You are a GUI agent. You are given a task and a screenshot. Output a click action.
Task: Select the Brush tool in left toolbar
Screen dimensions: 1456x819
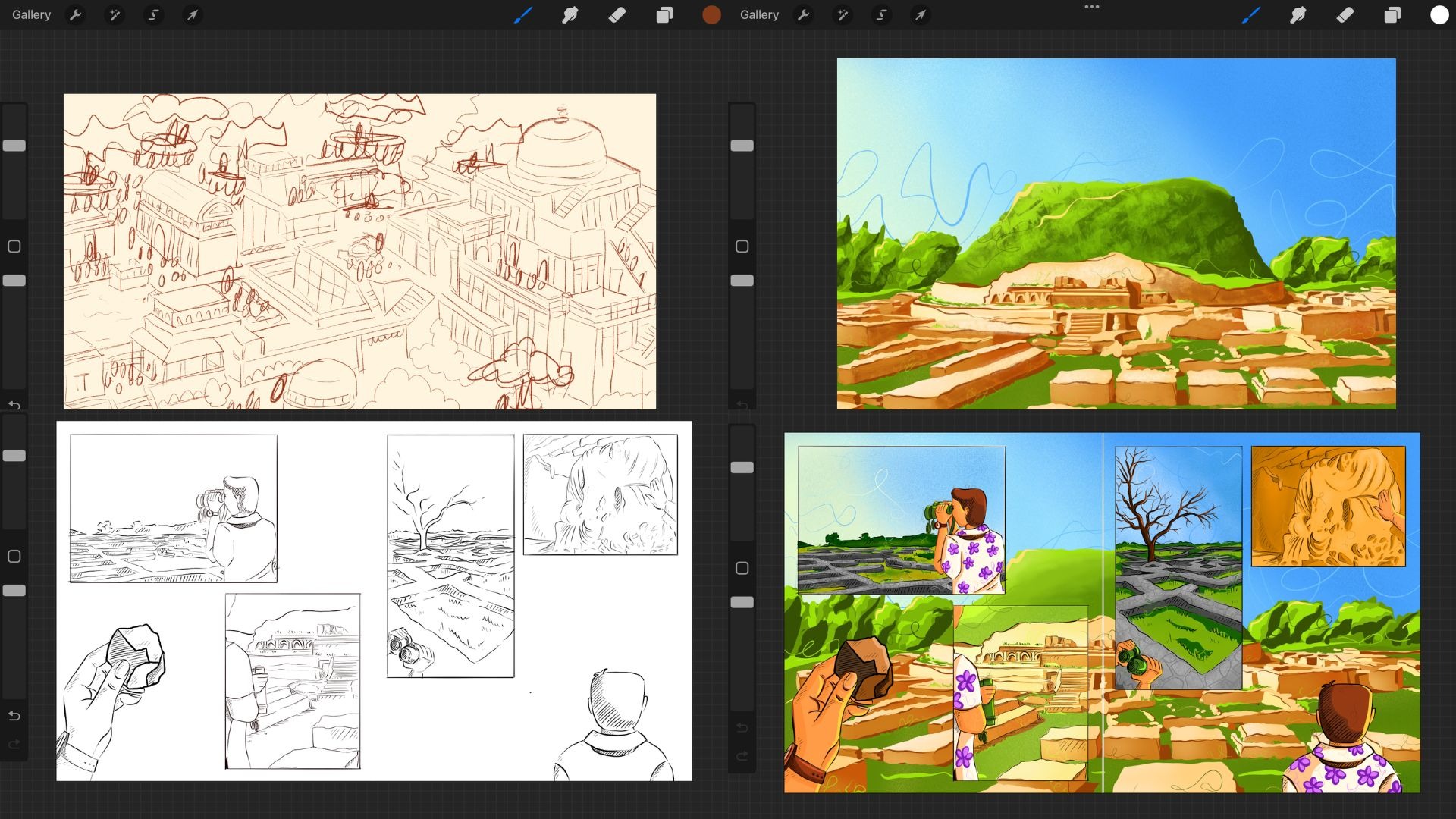tap(523, 15)
